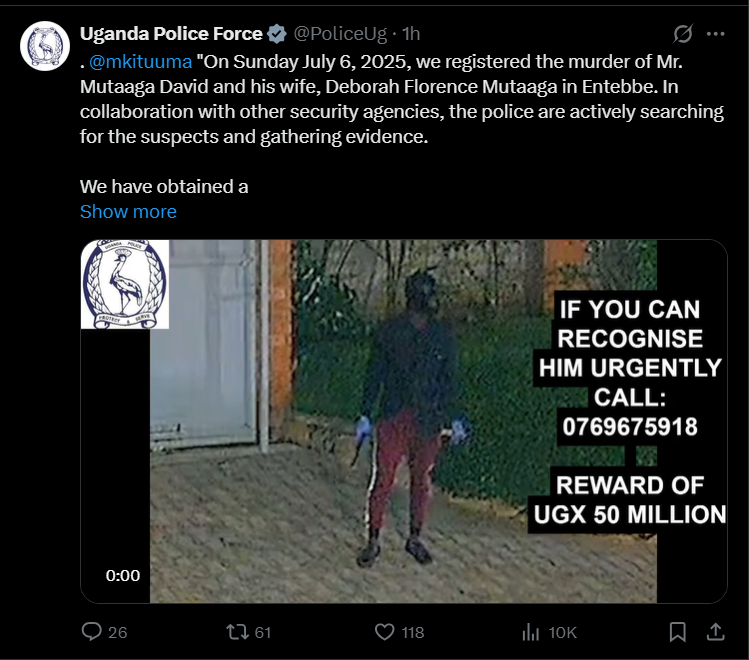The width and height of the screenshot is (749, 660).
Task: Open the three-dot More options menu
Action: point(715,34)
